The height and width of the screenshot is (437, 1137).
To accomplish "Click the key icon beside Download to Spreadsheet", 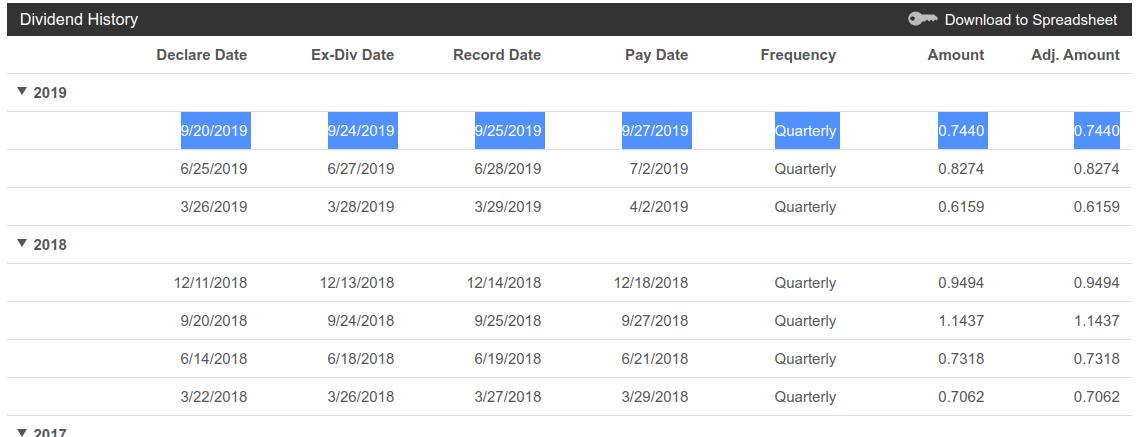I will pyautogui.click(x=923, y=19).
